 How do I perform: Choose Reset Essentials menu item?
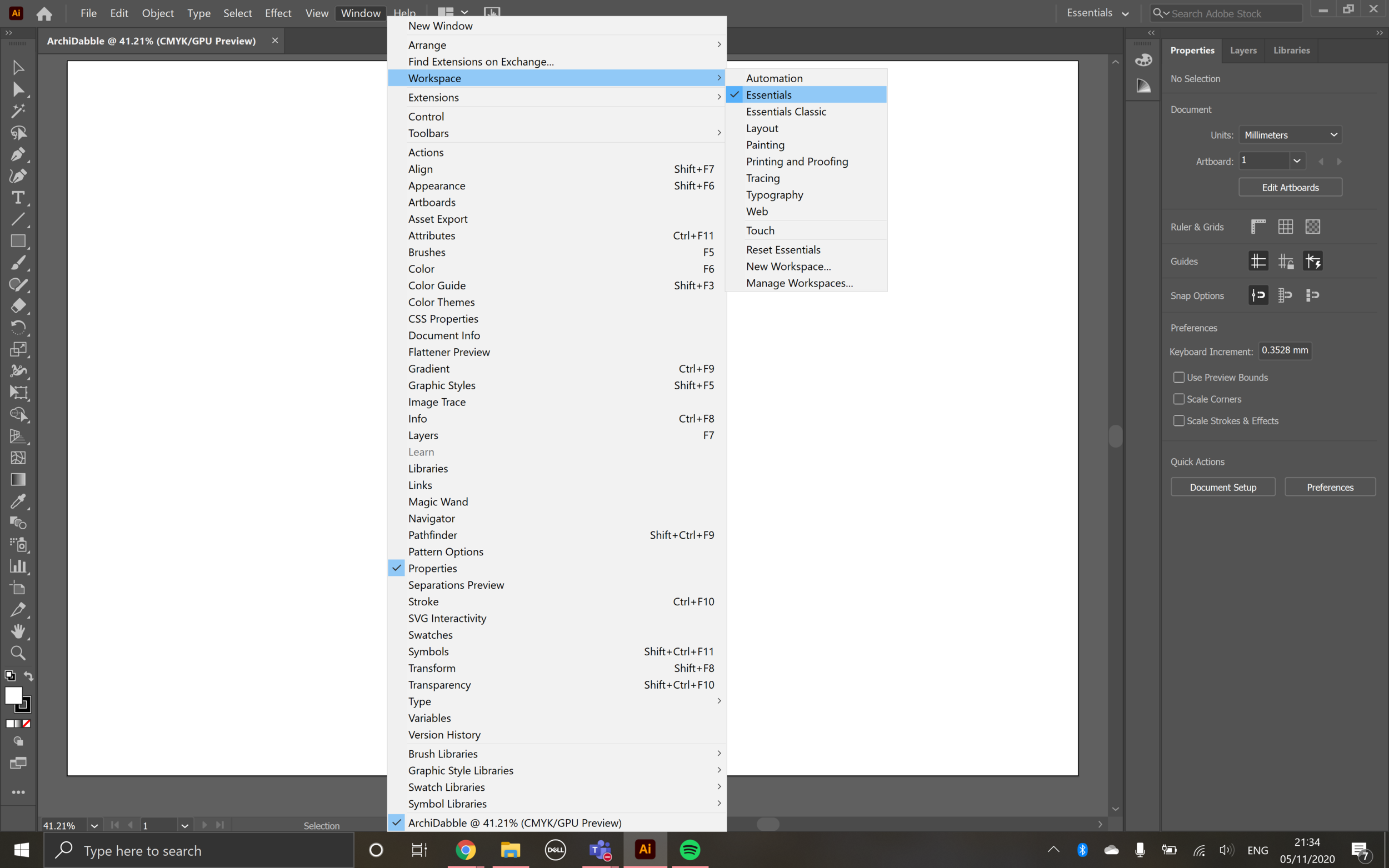pyautogui.click(x=806, y=250)
